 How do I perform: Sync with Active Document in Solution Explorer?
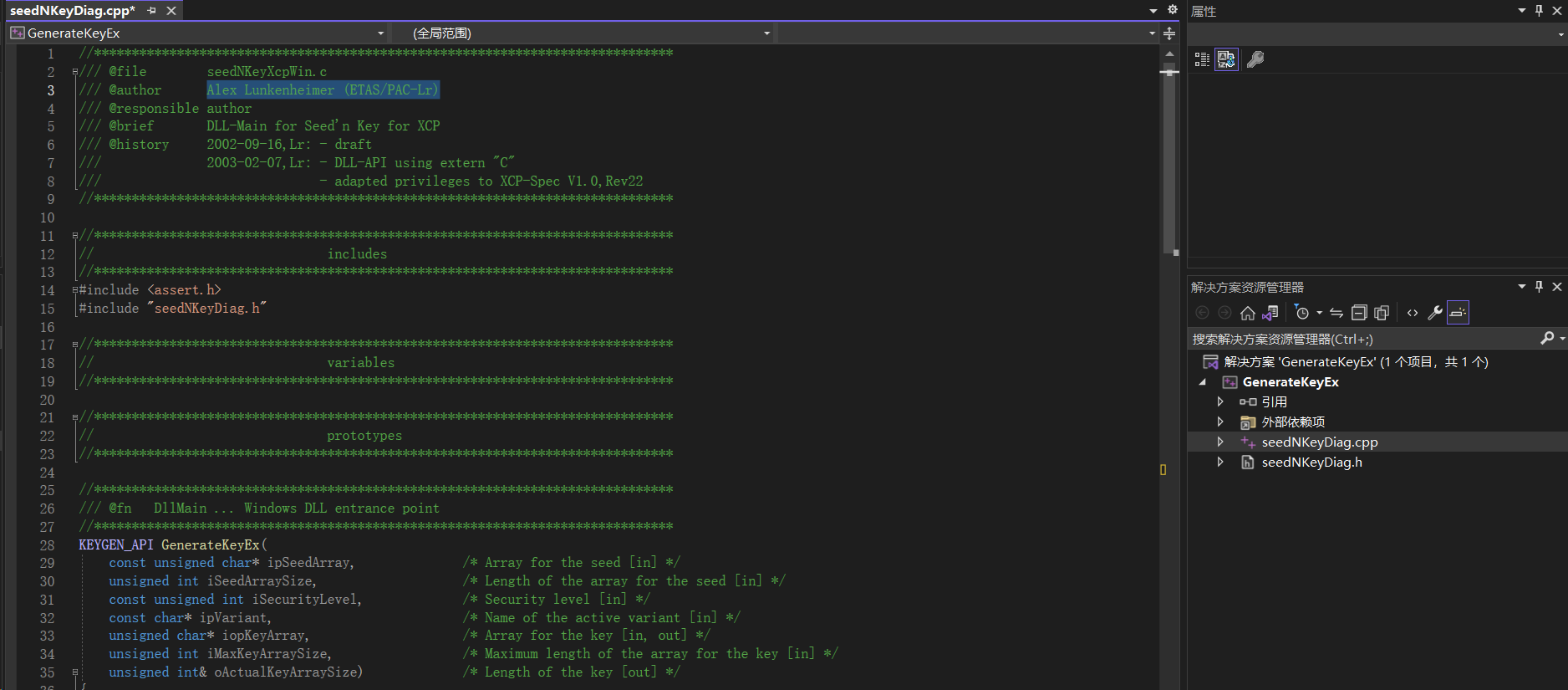[x=1336, y=313]
